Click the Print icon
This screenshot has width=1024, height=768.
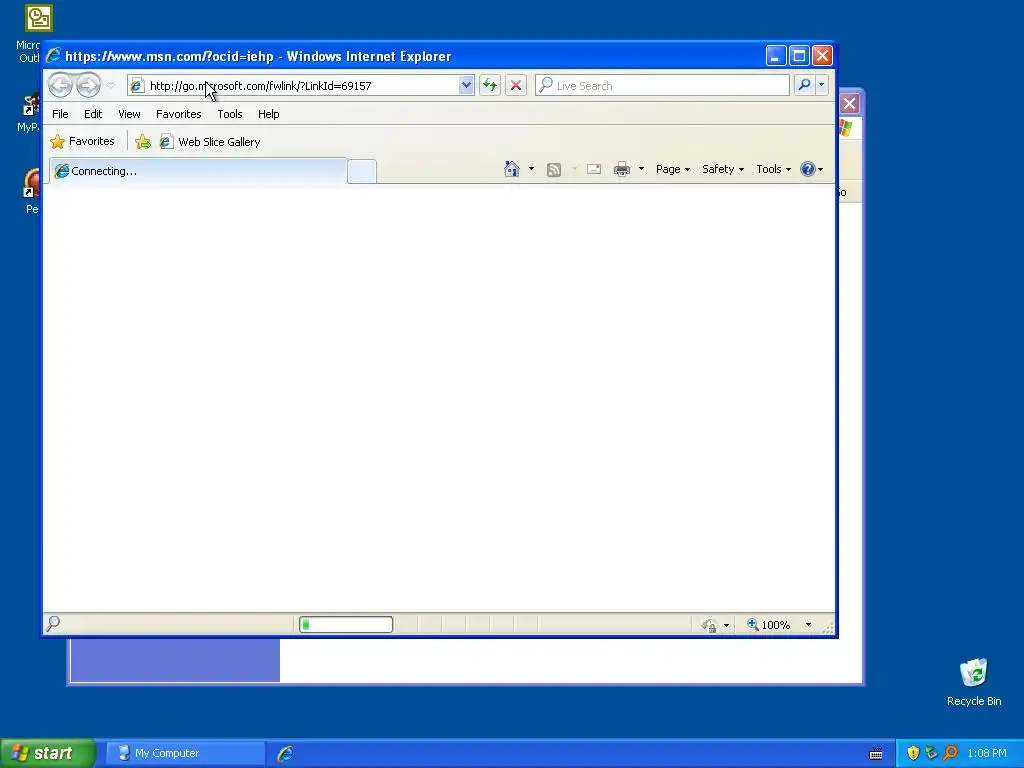622,169
